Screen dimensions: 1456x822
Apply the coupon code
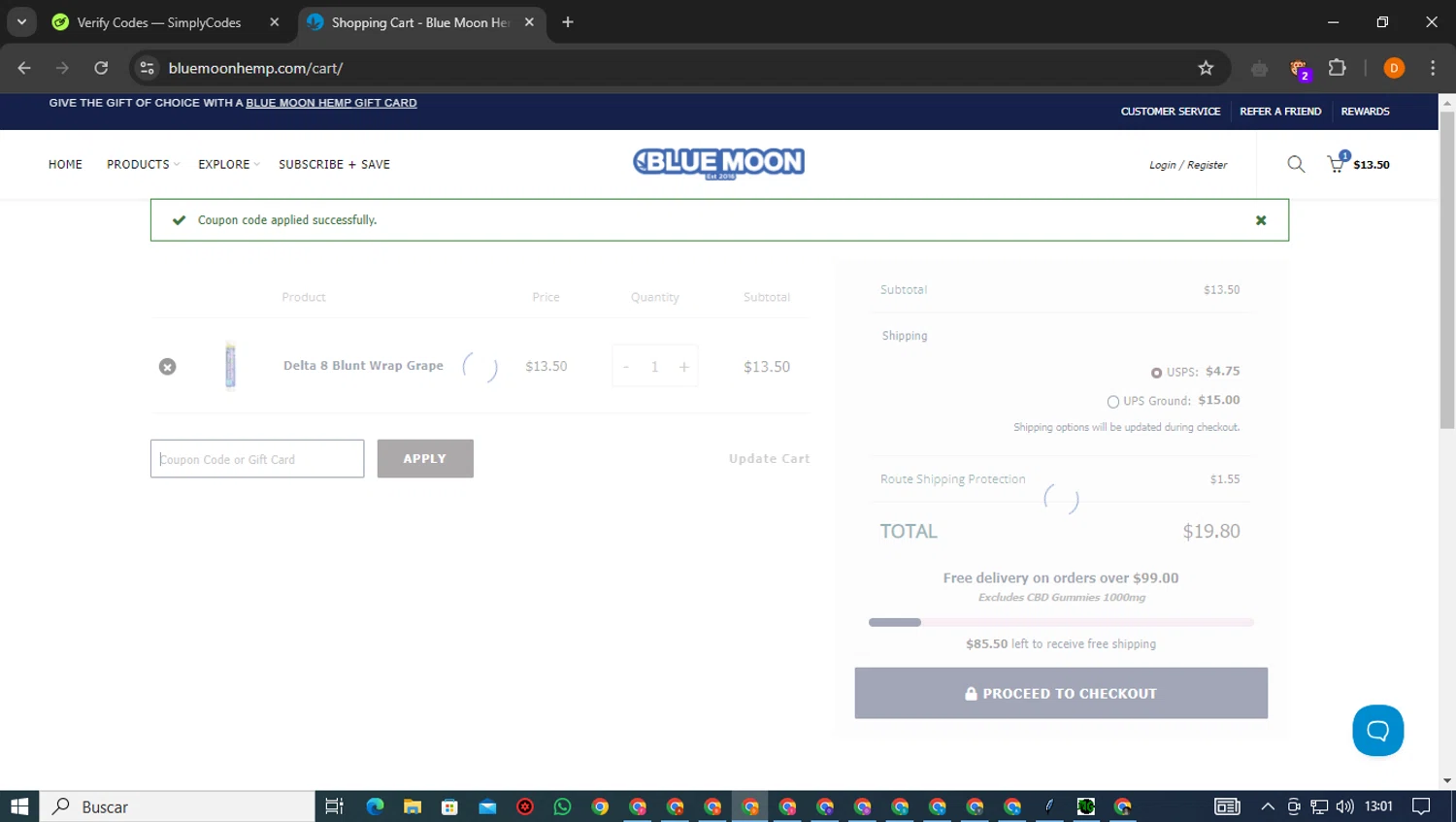425,458
